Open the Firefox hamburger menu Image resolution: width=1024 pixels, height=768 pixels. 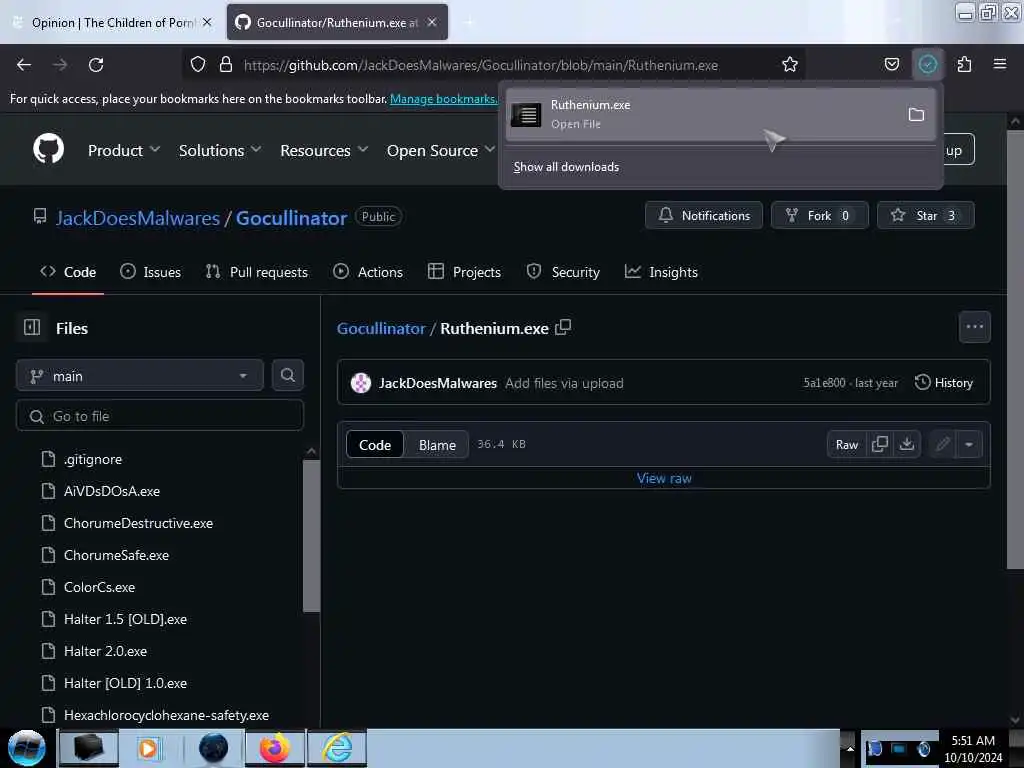point(999,64)
